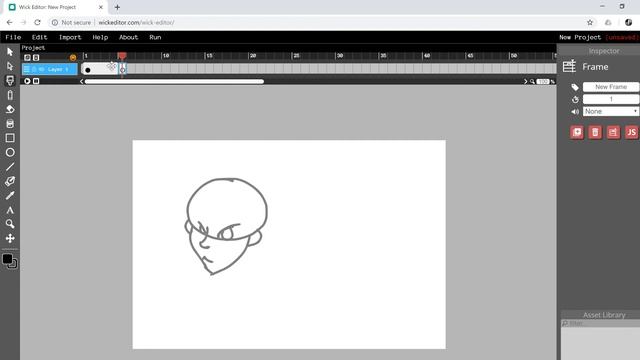
Task: Stop the timeline playback
Action: pos(36,81)
